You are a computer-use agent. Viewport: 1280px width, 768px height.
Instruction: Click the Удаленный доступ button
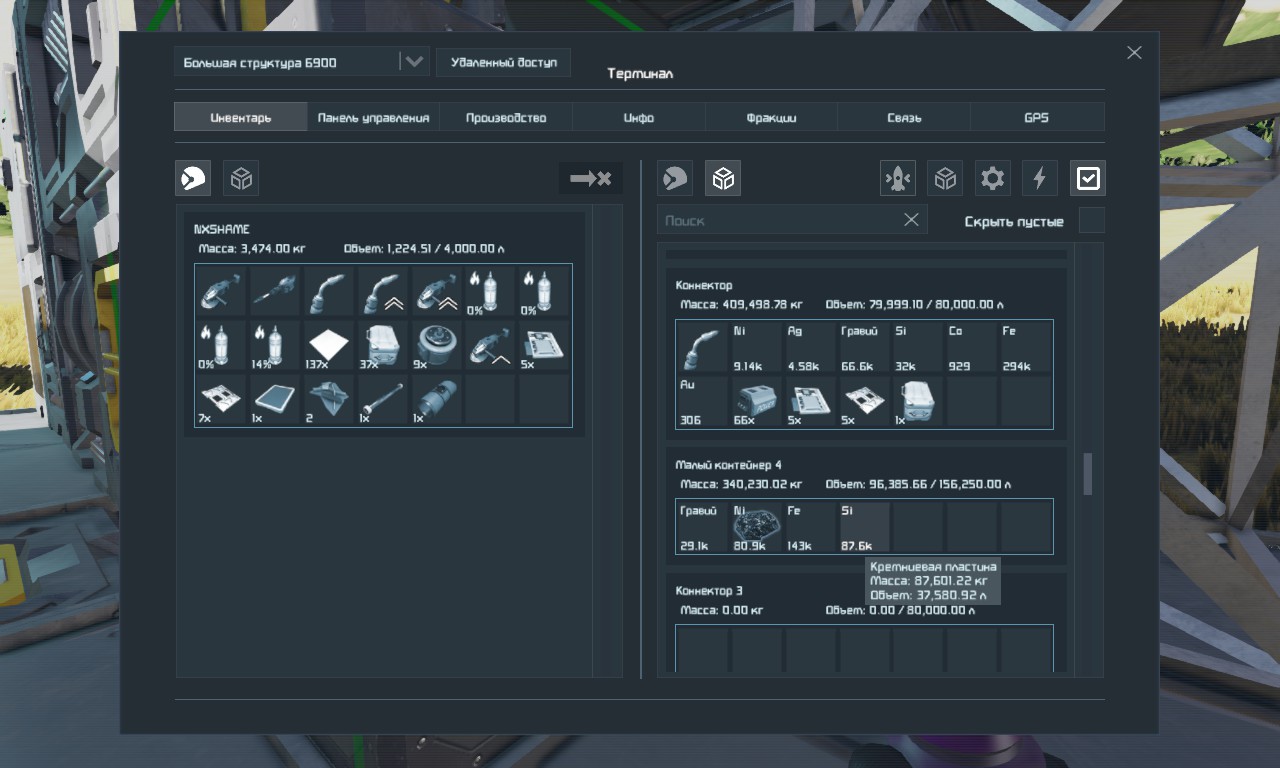[503, 62]
